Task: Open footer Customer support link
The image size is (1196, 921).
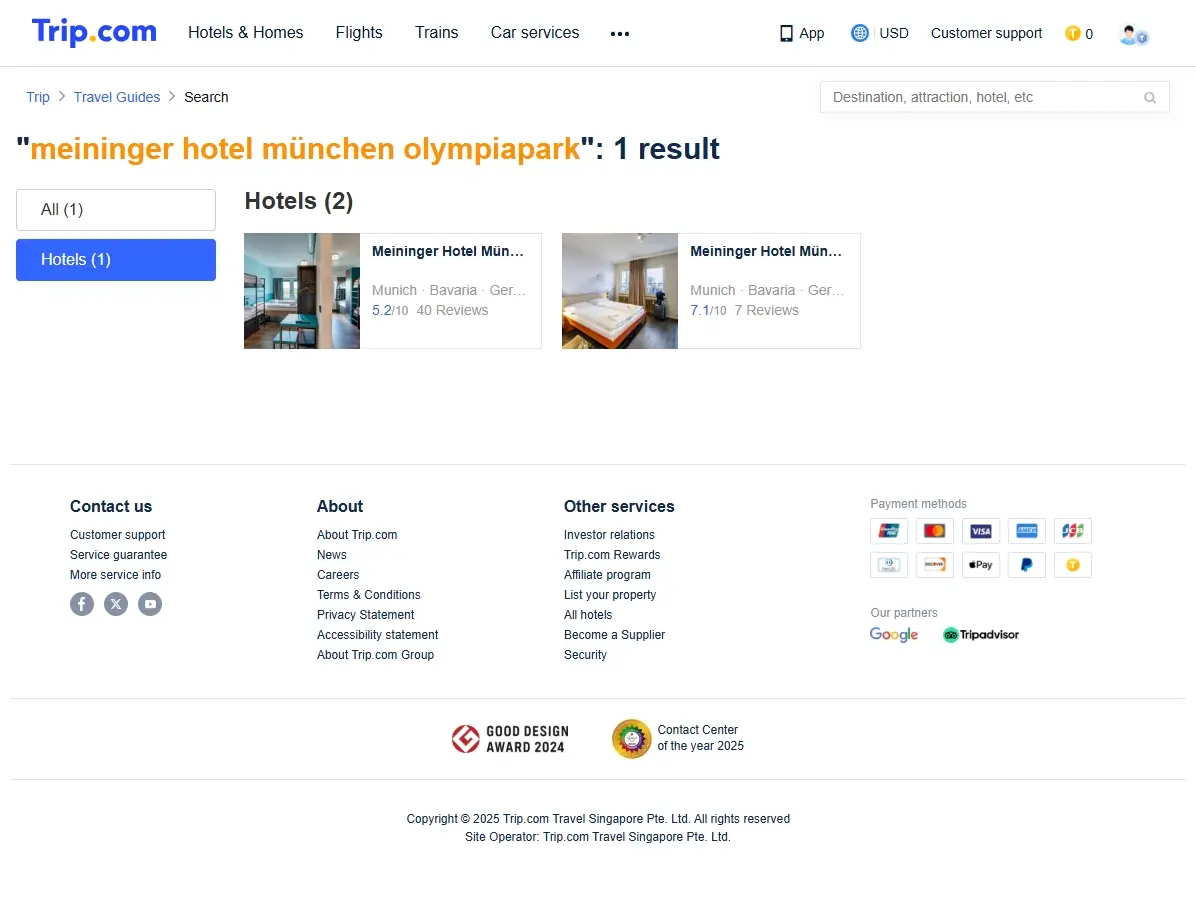Action: [117, 535]
